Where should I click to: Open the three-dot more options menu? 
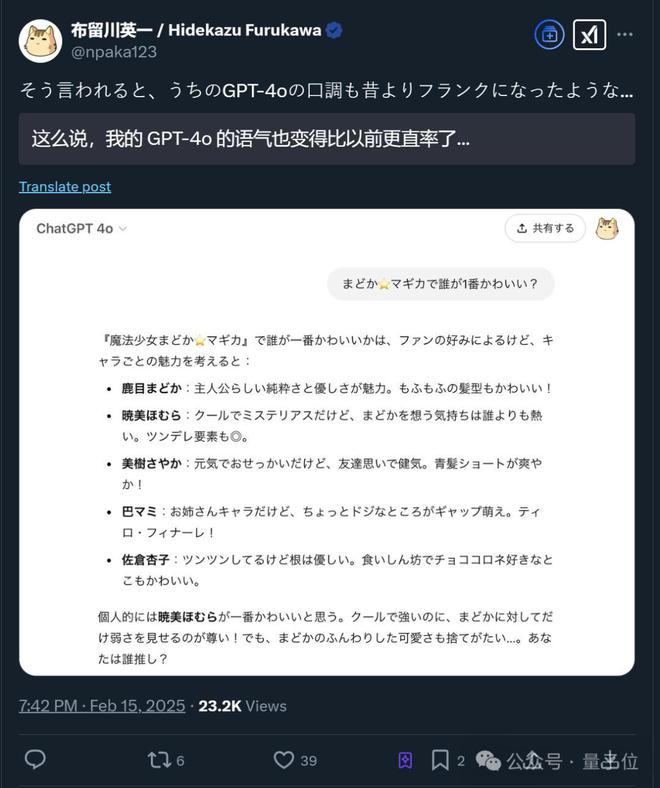click(x=625, y=35)
